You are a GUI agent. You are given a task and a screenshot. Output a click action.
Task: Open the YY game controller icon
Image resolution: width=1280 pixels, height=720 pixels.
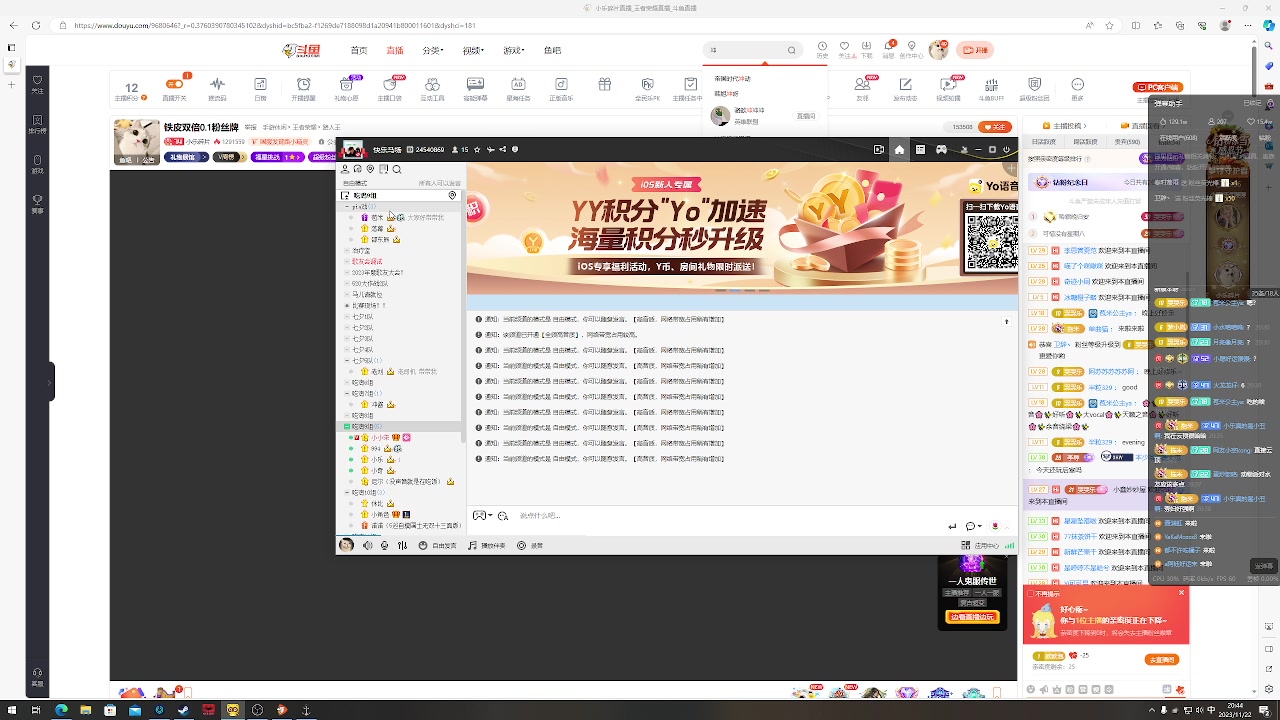tap(941, 150)
